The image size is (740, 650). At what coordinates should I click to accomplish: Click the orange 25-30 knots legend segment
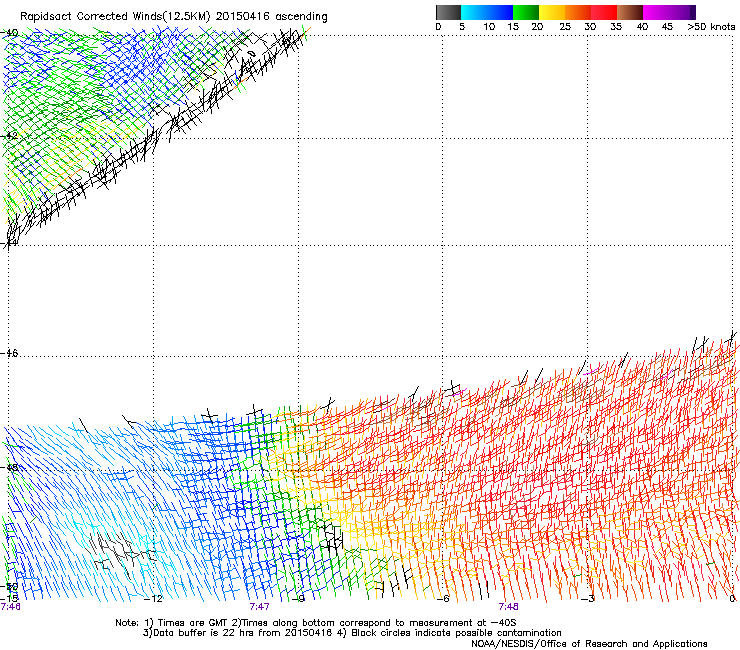(x=578, y=12)
